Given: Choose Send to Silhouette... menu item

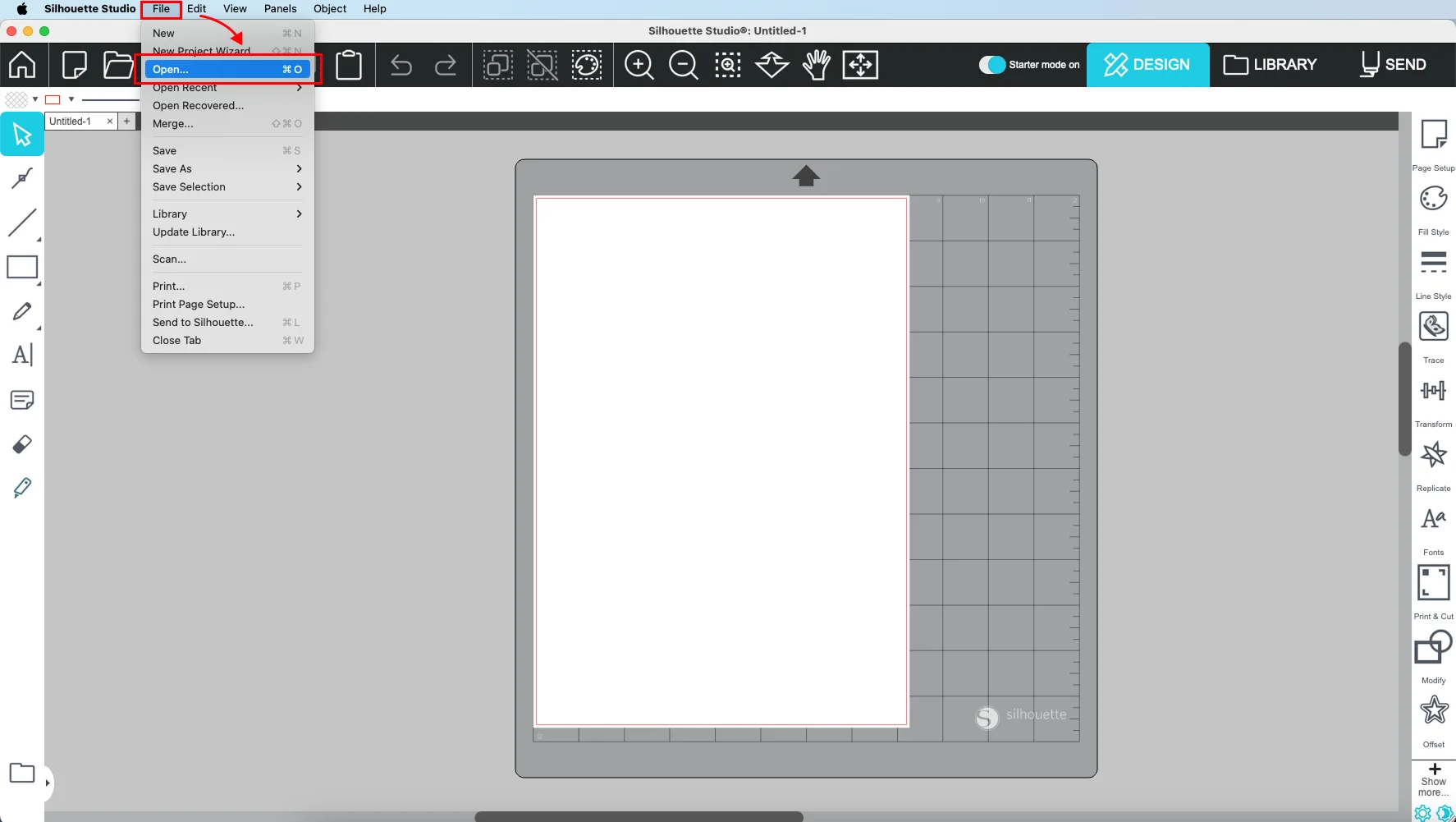Looking at the screenshot, I should click(227, 323).
